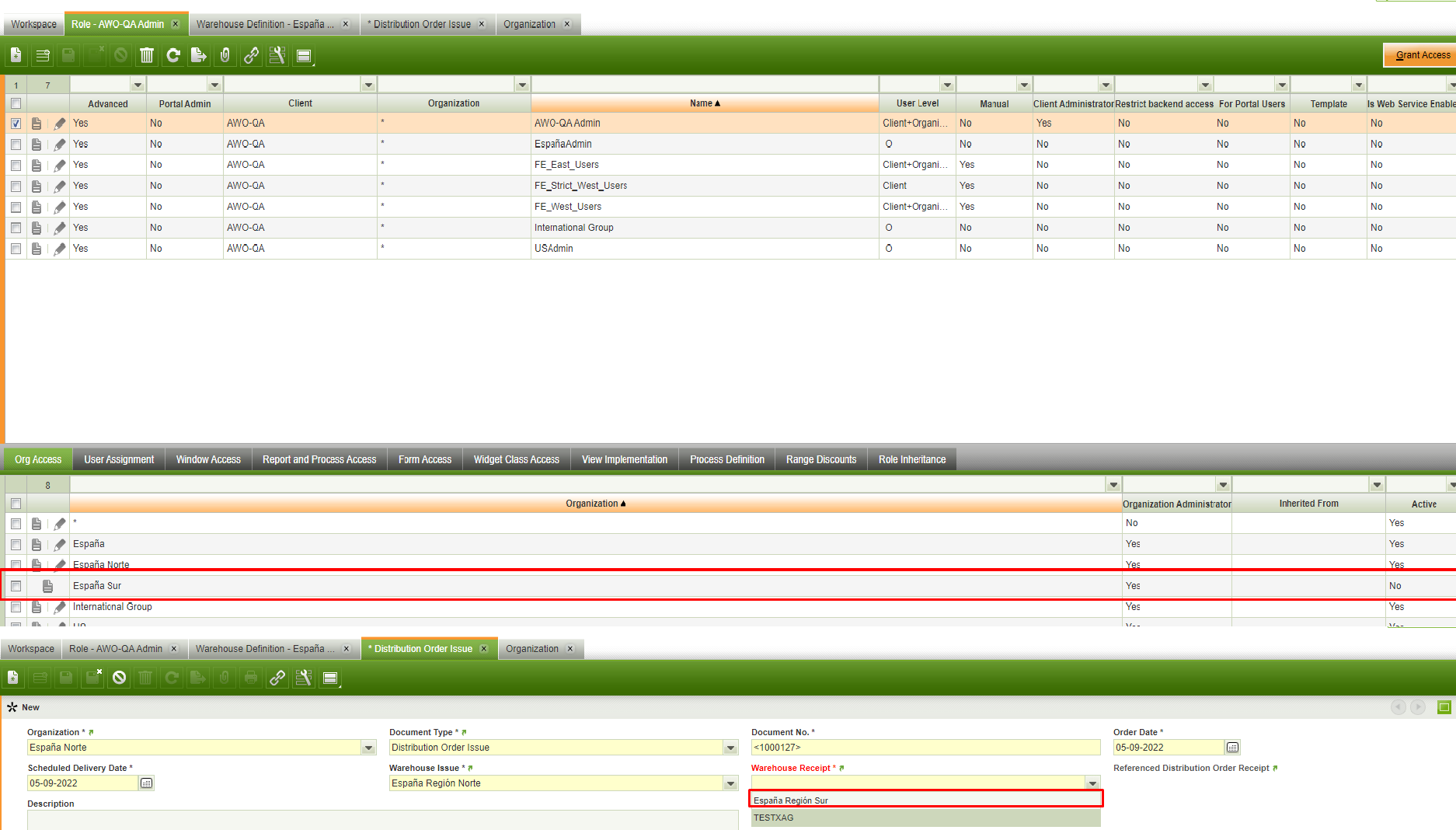Export the Role grid to spreadsheet
Screen dimensions: 1456x830
pos(199,55)
